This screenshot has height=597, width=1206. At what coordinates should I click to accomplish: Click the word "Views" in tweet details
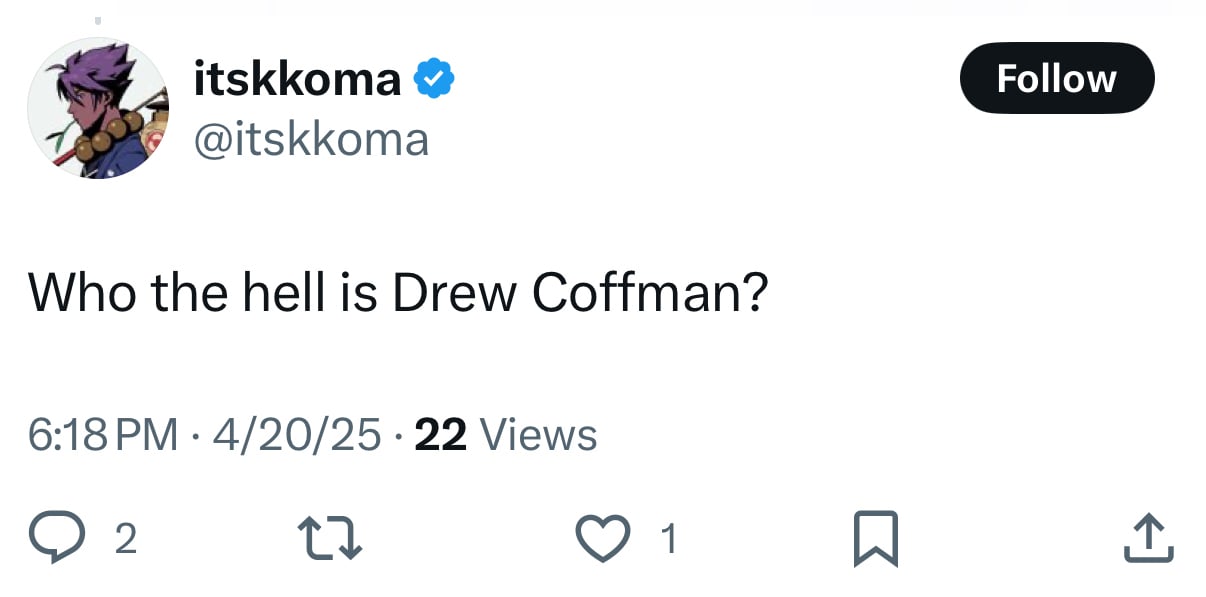(538, 435)
